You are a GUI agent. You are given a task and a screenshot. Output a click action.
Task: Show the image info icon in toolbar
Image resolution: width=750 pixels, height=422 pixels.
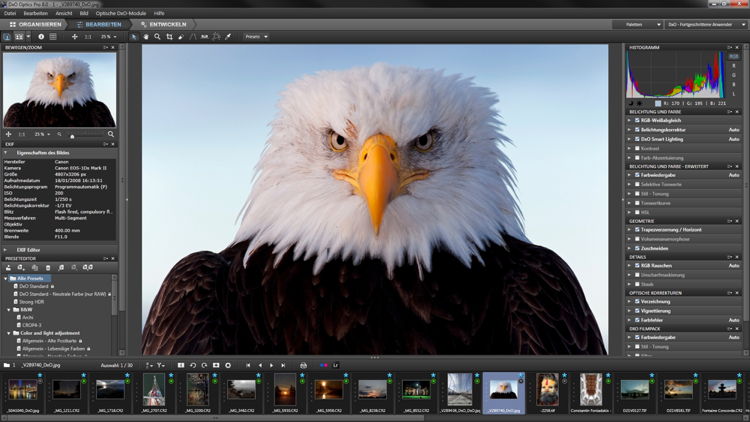41,37
